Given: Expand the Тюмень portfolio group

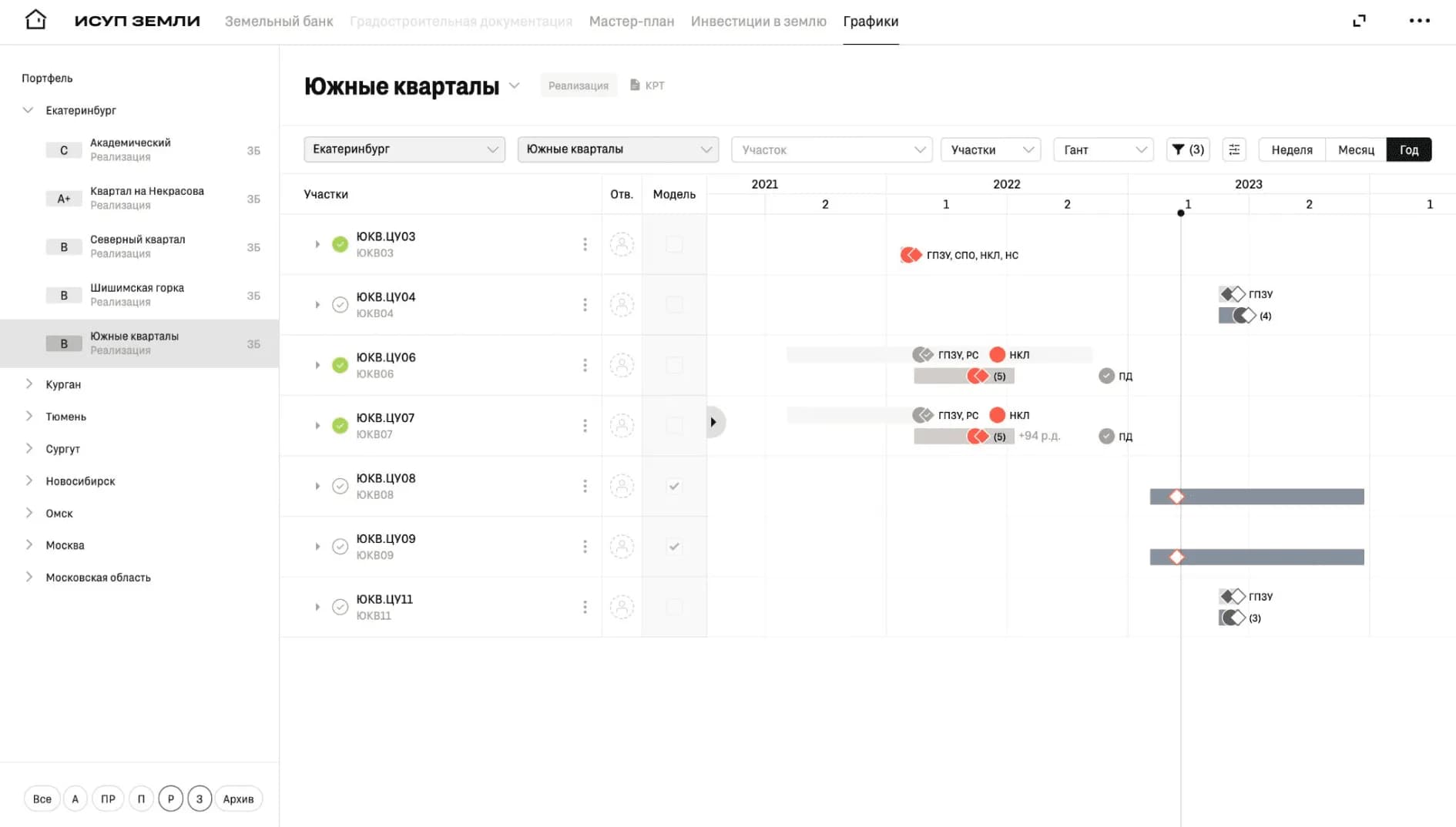Looking at the screenshot, I should click(29, 417).
